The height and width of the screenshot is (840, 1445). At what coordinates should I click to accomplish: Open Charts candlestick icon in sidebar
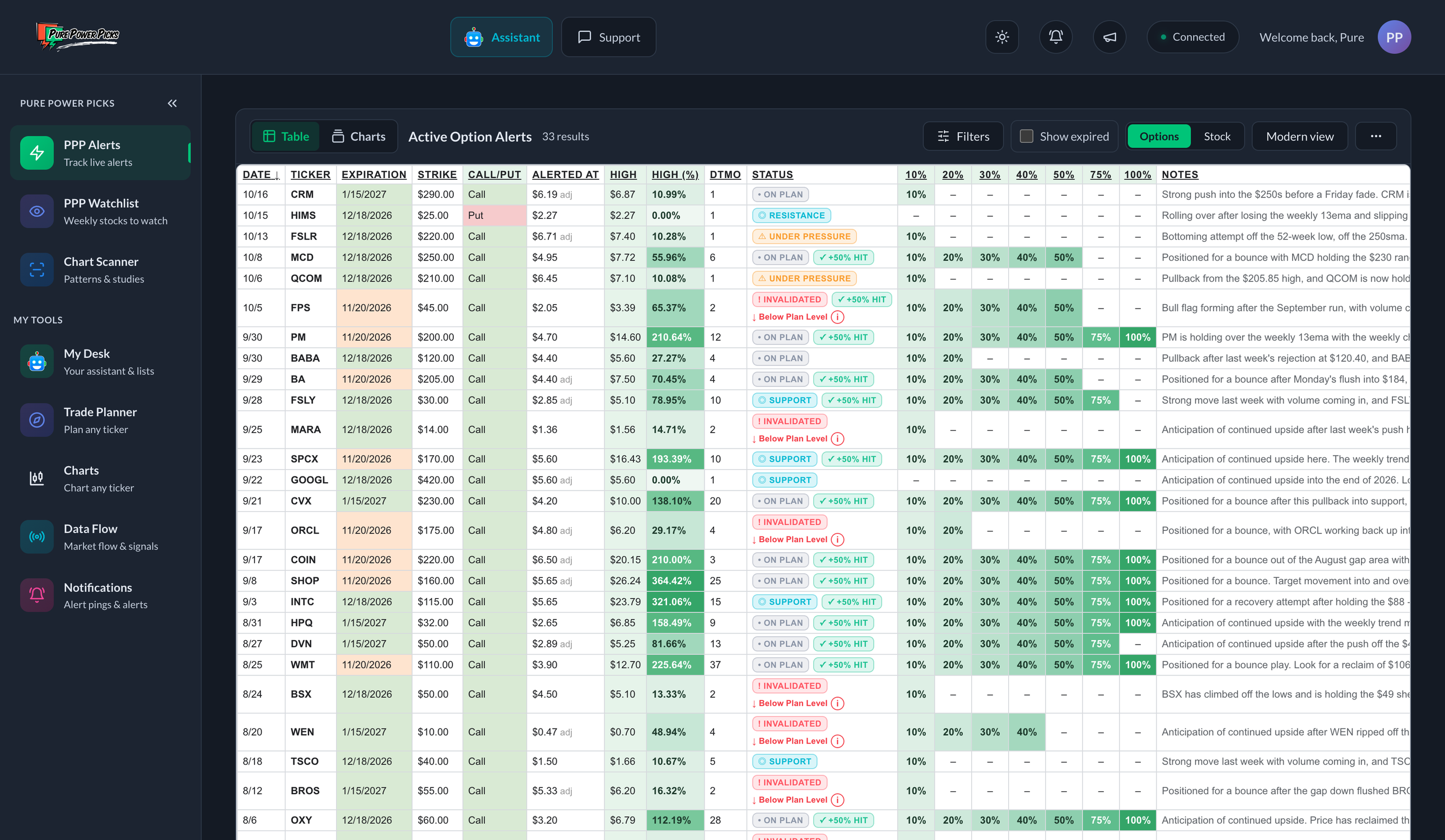pyautogui.click(x=37, y=478)
